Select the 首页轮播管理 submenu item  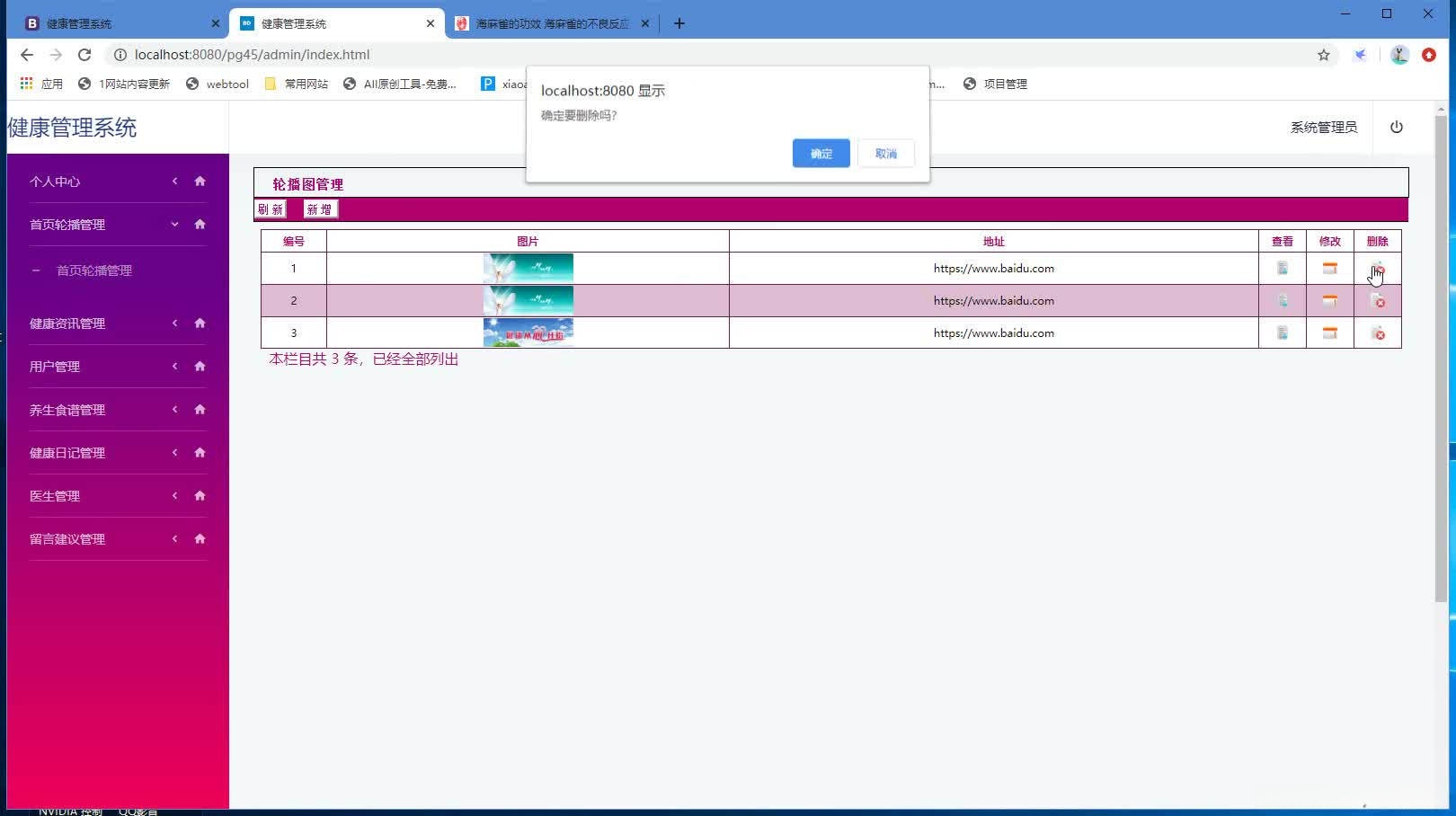click(94, 271)
